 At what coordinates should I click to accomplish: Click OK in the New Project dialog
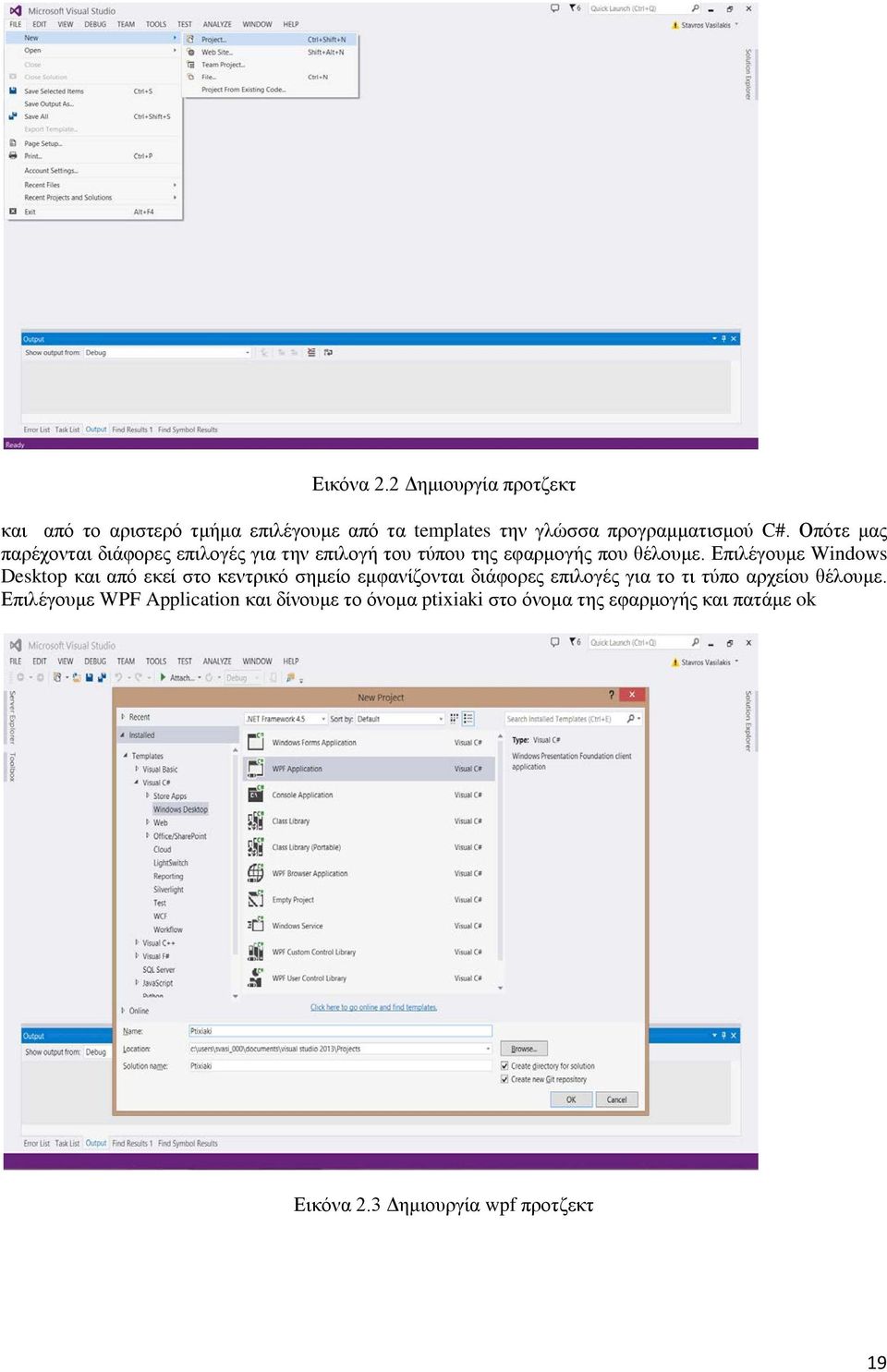pos(571,1099)
